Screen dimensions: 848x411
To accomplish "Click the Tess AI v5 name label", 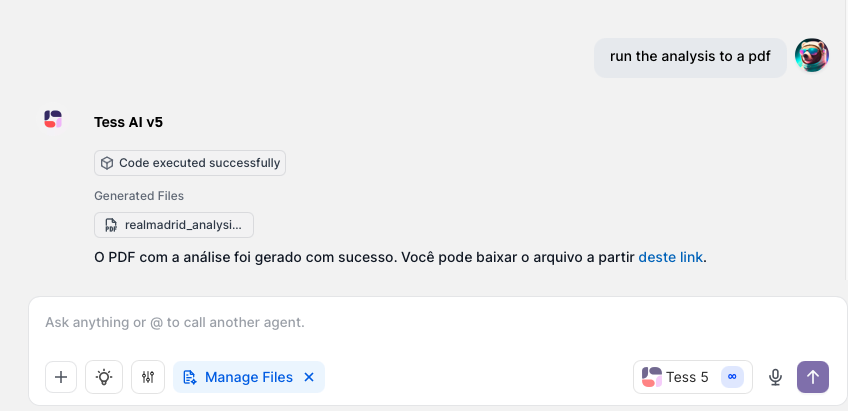I will (x=128, y=122).
